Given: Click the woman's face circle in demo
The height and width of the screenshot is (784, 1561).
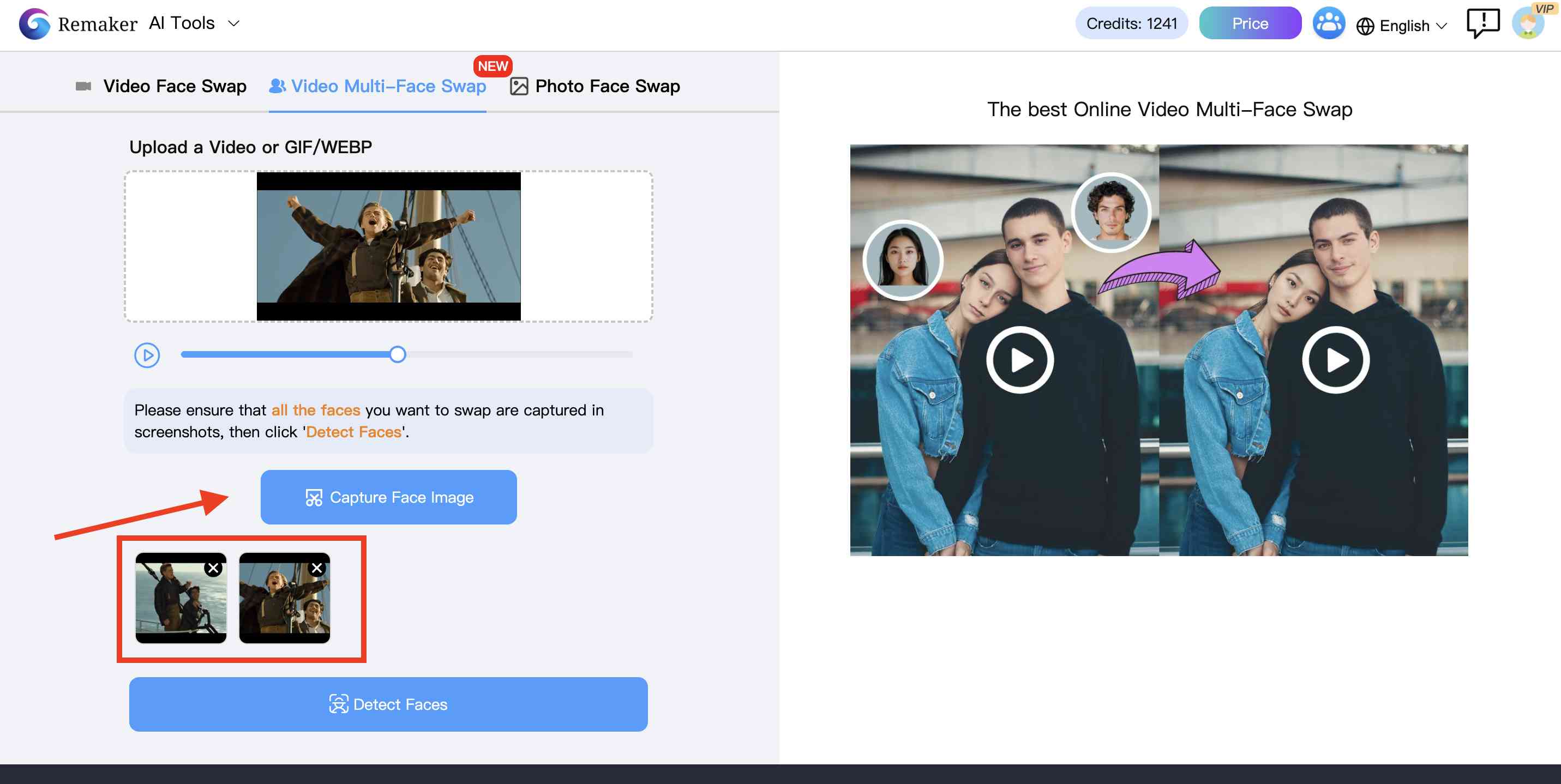Looking at the screenshot, I should tap(902, 260).
